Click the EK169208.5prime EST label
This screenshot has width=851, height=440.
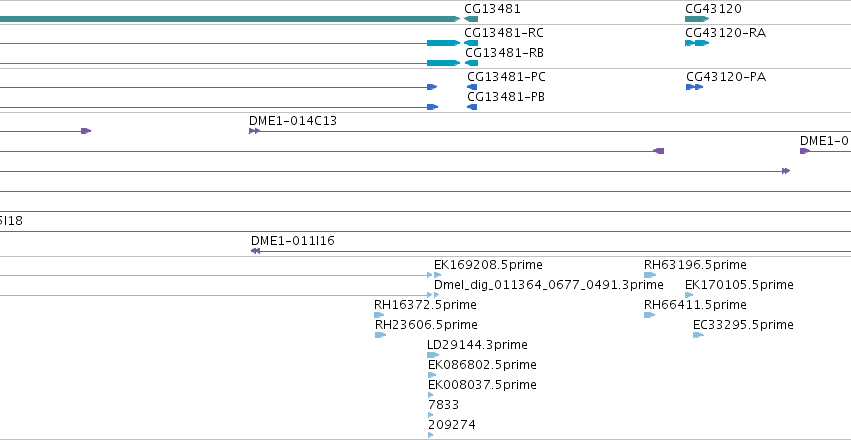(x=488, y=265)
